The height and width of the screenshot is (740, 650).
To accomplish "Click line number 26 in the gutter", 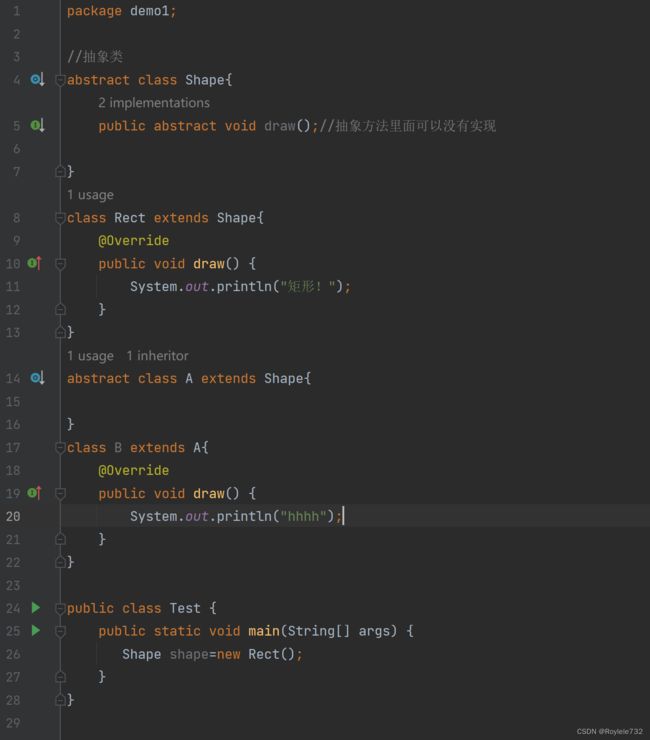I will pos(13,654).
